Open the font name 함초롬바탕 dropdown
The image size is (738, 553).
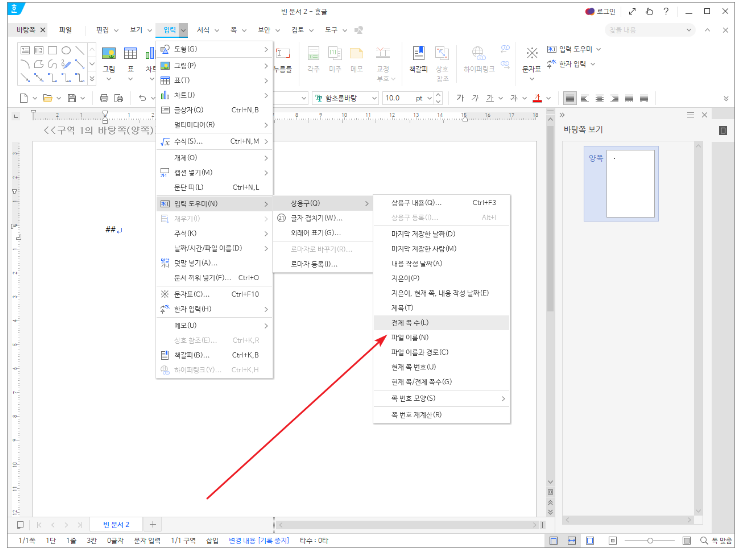[x=374, y=98]
